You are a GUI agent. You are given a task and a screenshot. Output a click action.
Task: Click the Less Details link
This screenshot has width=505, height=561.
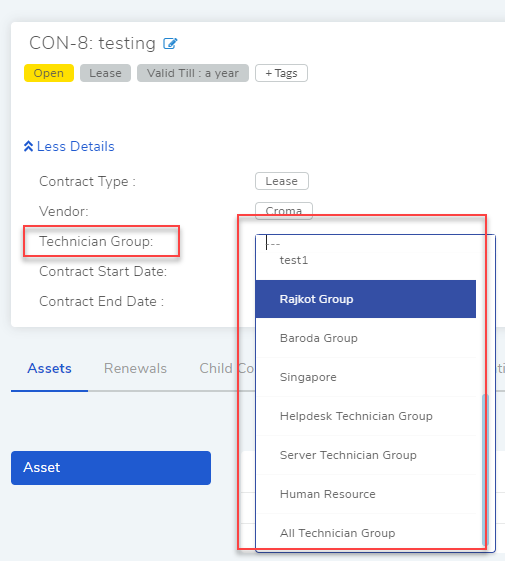click(69, 146)
